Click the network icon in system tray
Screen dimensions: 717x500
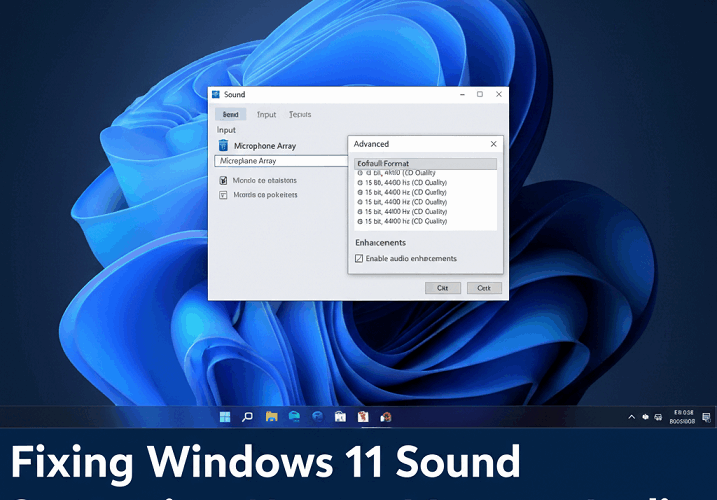[x=645, y=417]
